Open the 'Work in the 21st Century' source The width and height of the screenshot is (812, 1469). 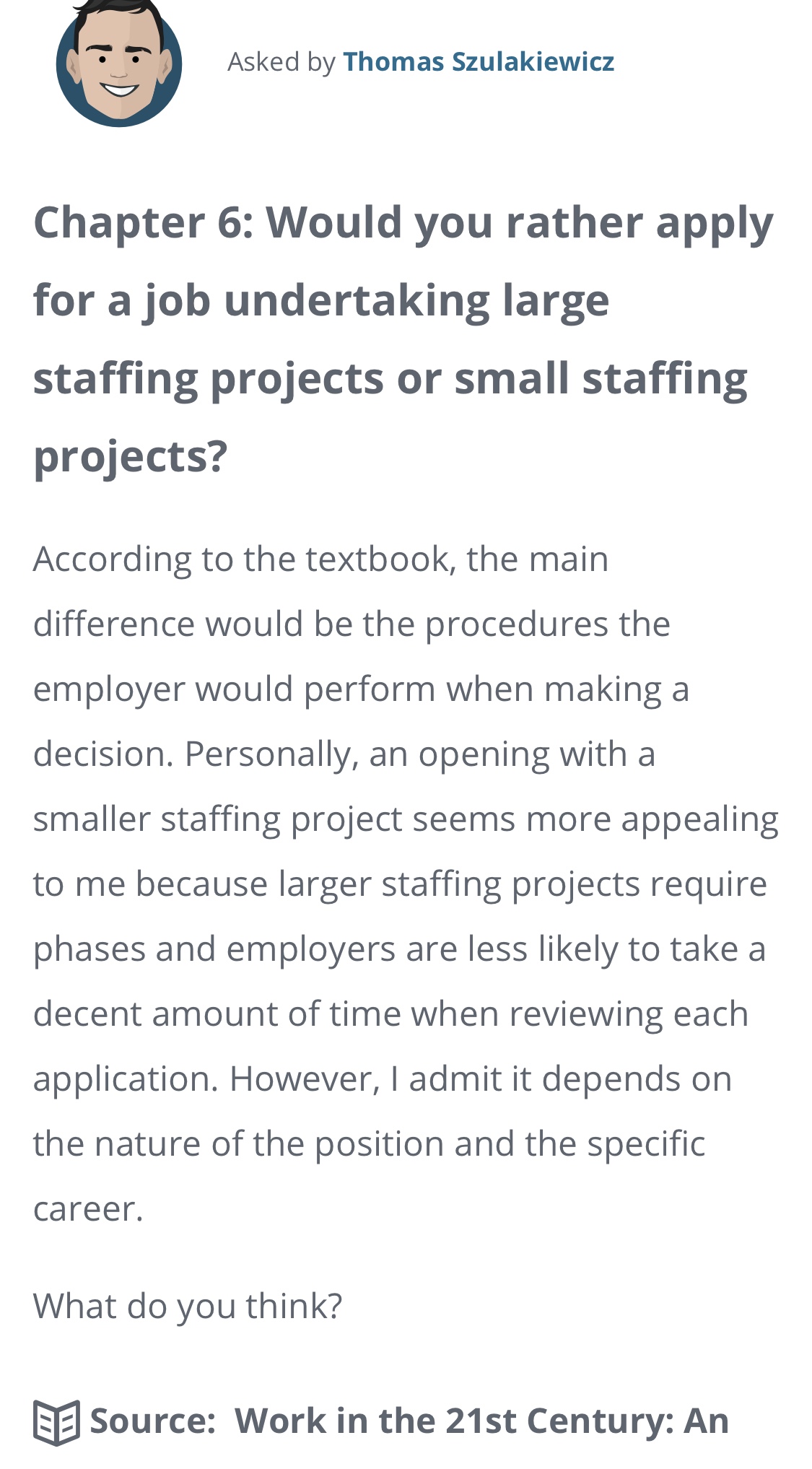pyautogui.click(x=481, y=1421)
